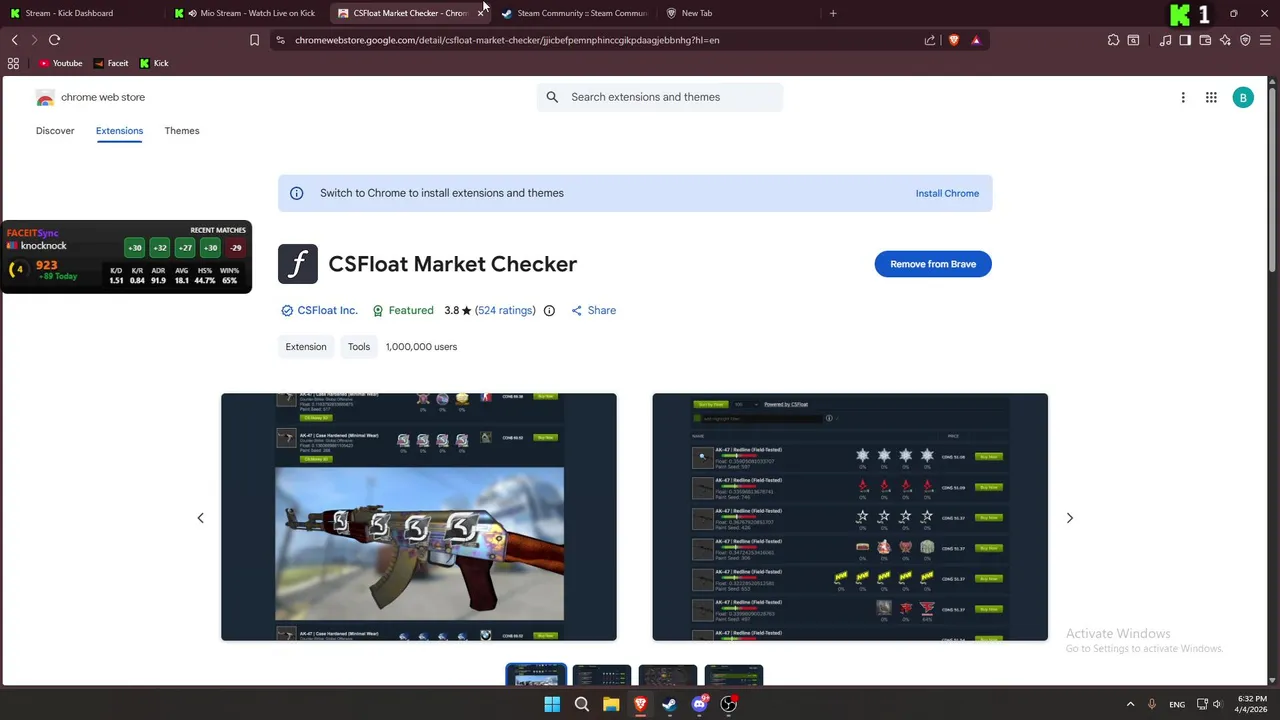The image size is (1280, 720).
Task: Open a new browser tab with plus
Action: click(833, 13)
